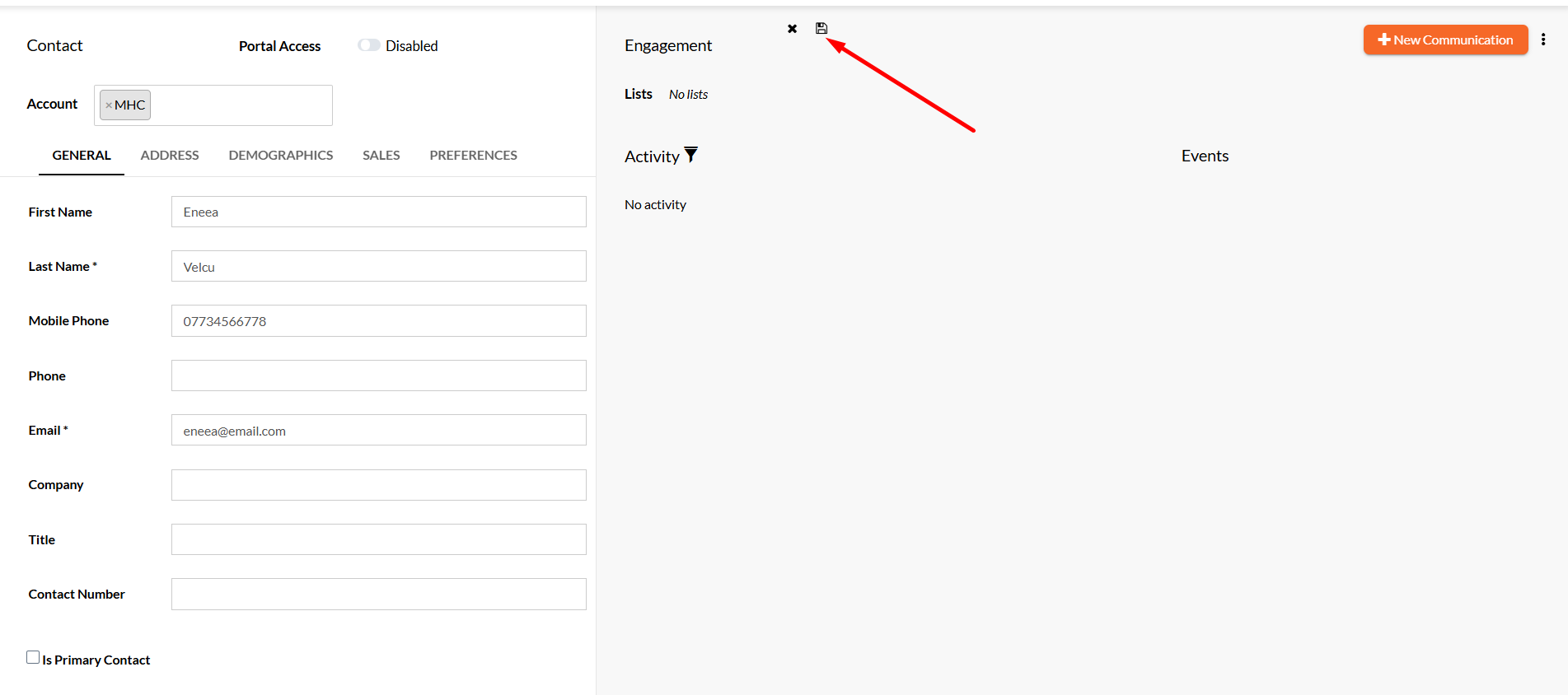The width and height of the screenshot is (1568, 695).
Task: Open the Account selection box
Action: point(213,105)
